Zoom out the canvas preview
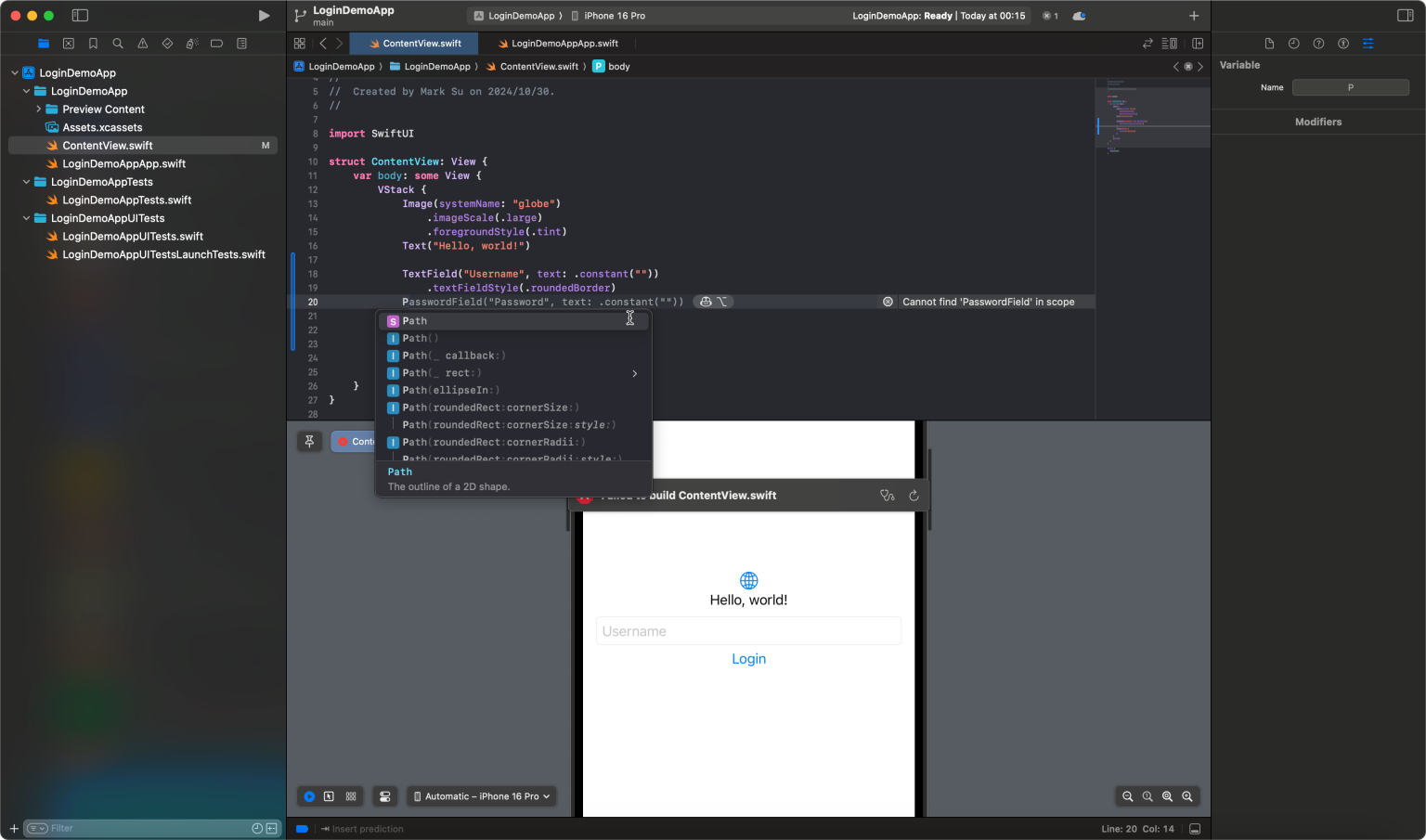 pos(1127,796)
